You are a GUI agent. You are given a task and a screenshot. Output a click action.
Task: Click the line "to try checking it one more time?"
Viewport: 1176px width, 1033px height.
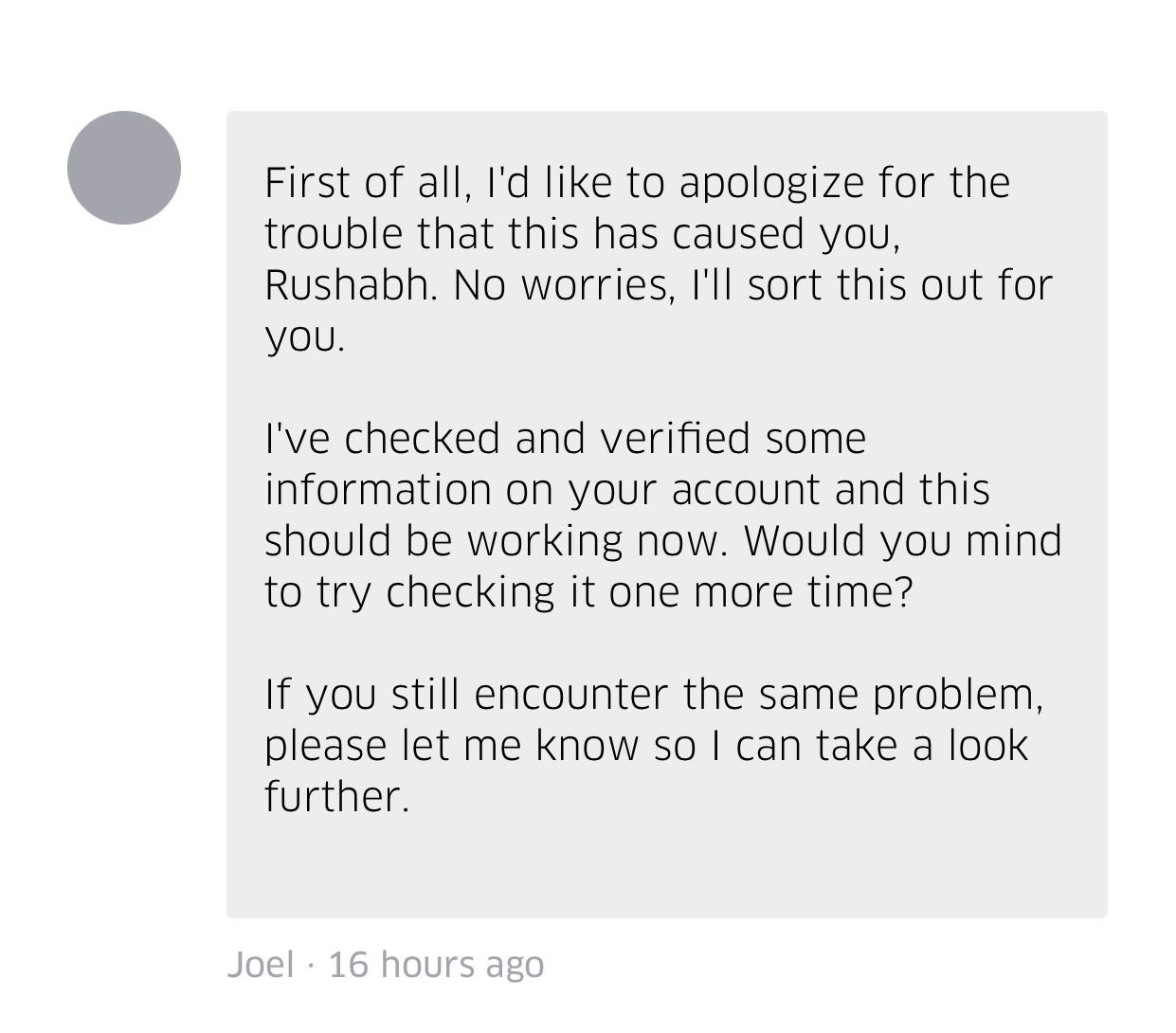pyautogui.click(x=588, y=592)
